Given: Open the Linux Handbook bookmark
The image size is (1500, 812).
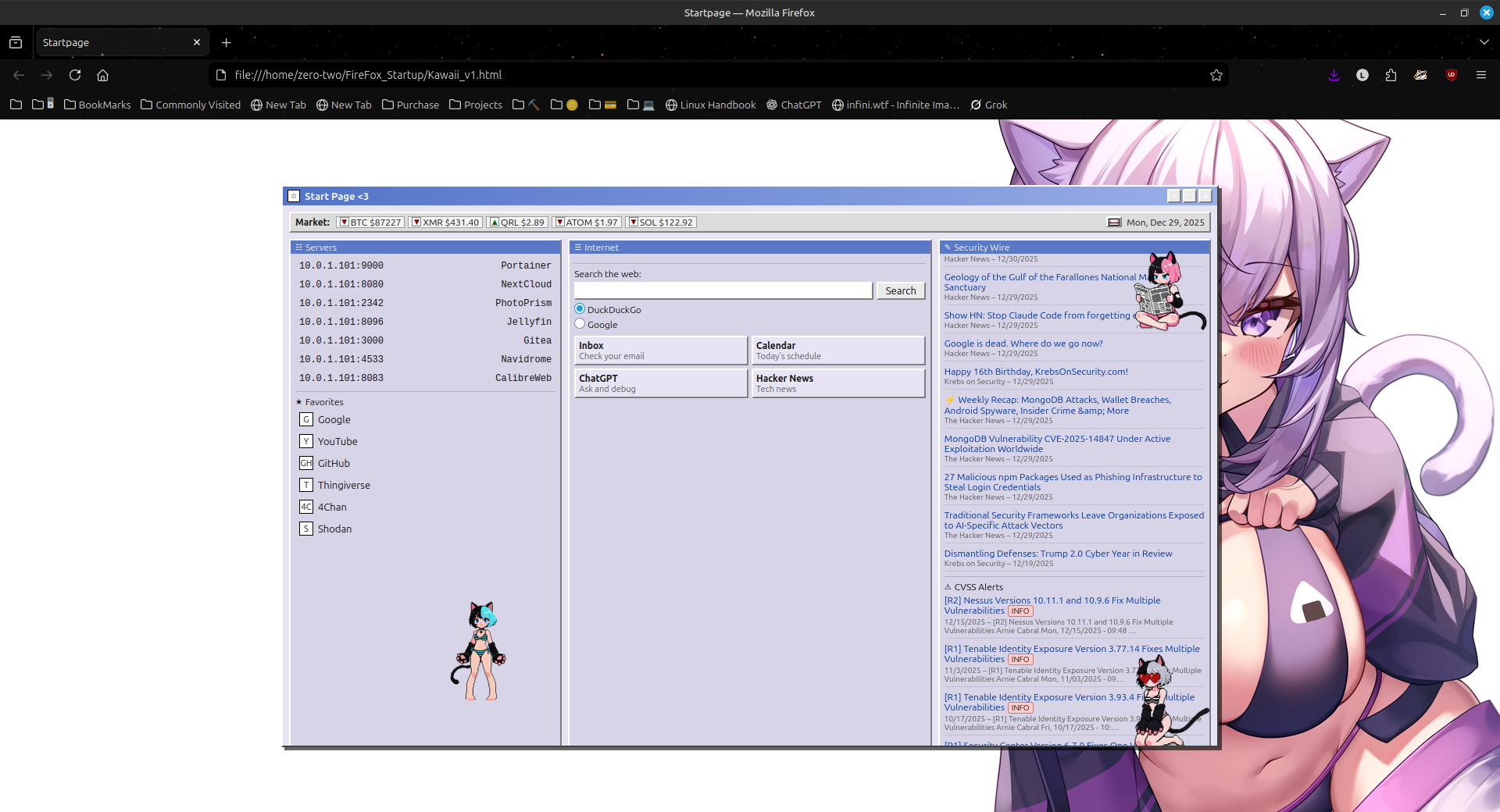Looking at the screenshot, I should click(x=710, y=105).
